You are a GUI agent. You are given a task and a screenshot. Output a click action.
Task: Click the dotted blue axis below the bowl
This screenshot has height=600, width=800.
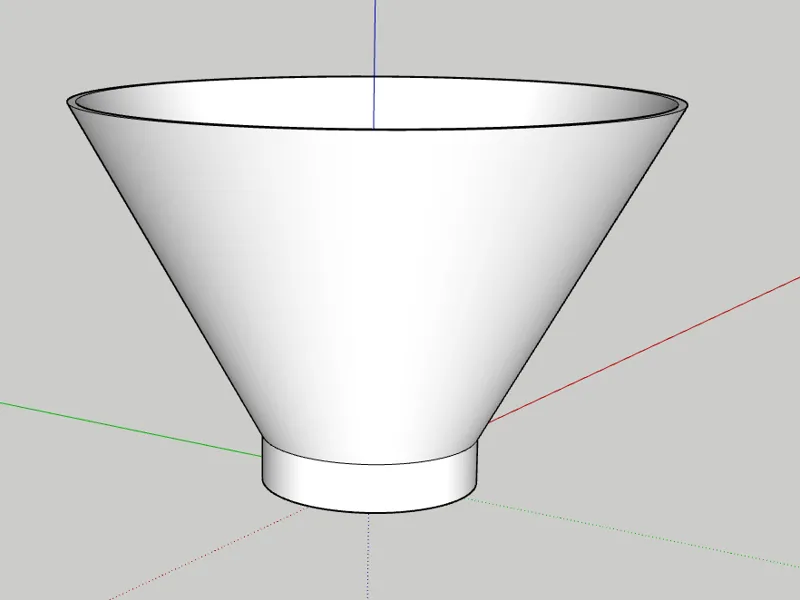point(368,556)
